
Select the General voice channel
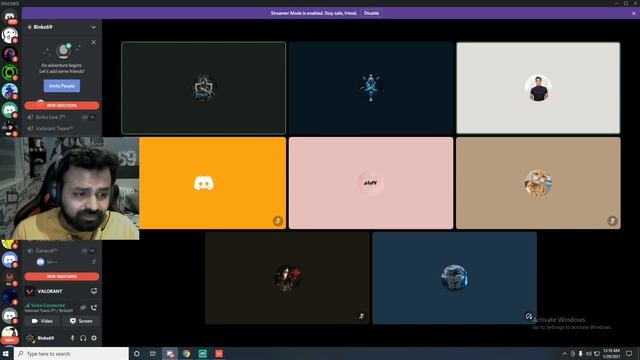(x=61, y=251)
